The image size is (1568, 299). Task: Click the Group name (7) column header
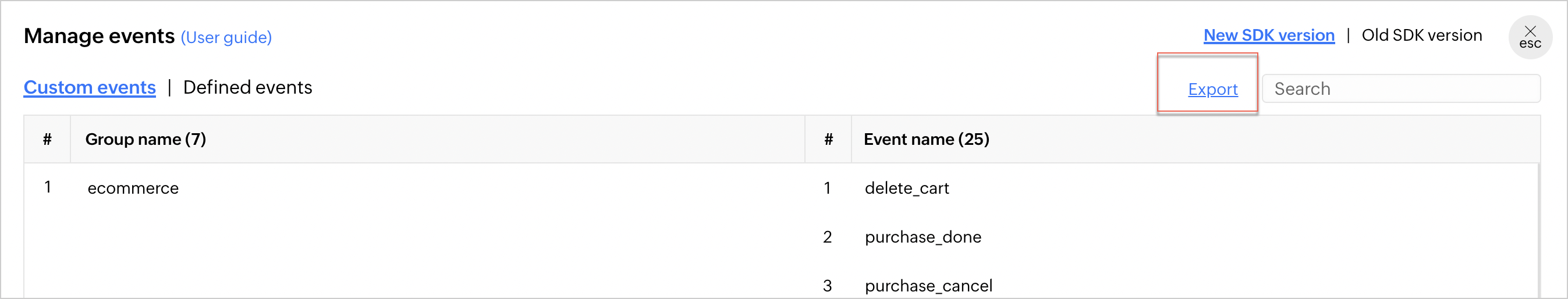click(146, 140)
